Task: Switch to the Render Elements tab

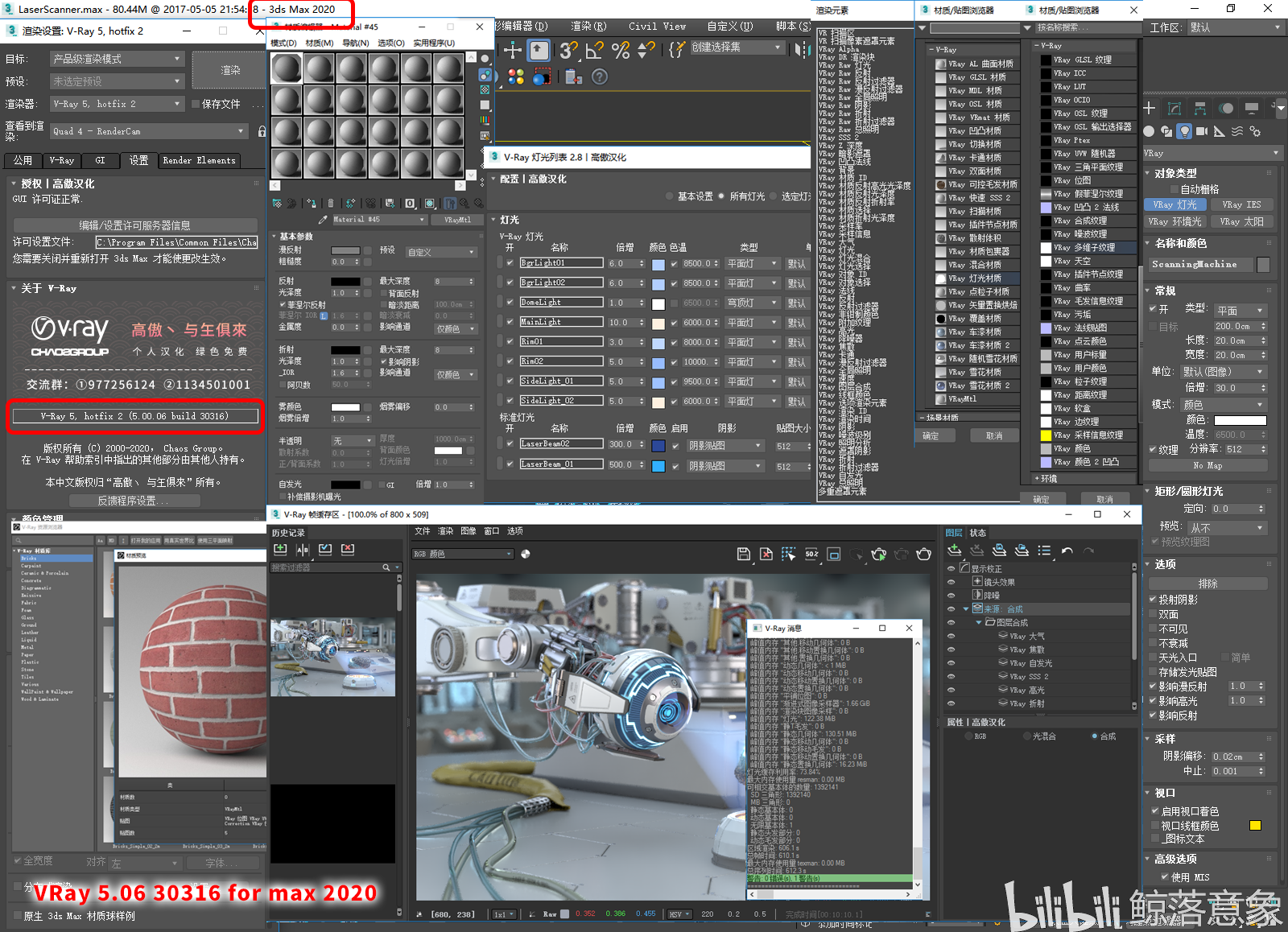Action: click(x=199, y=160)
